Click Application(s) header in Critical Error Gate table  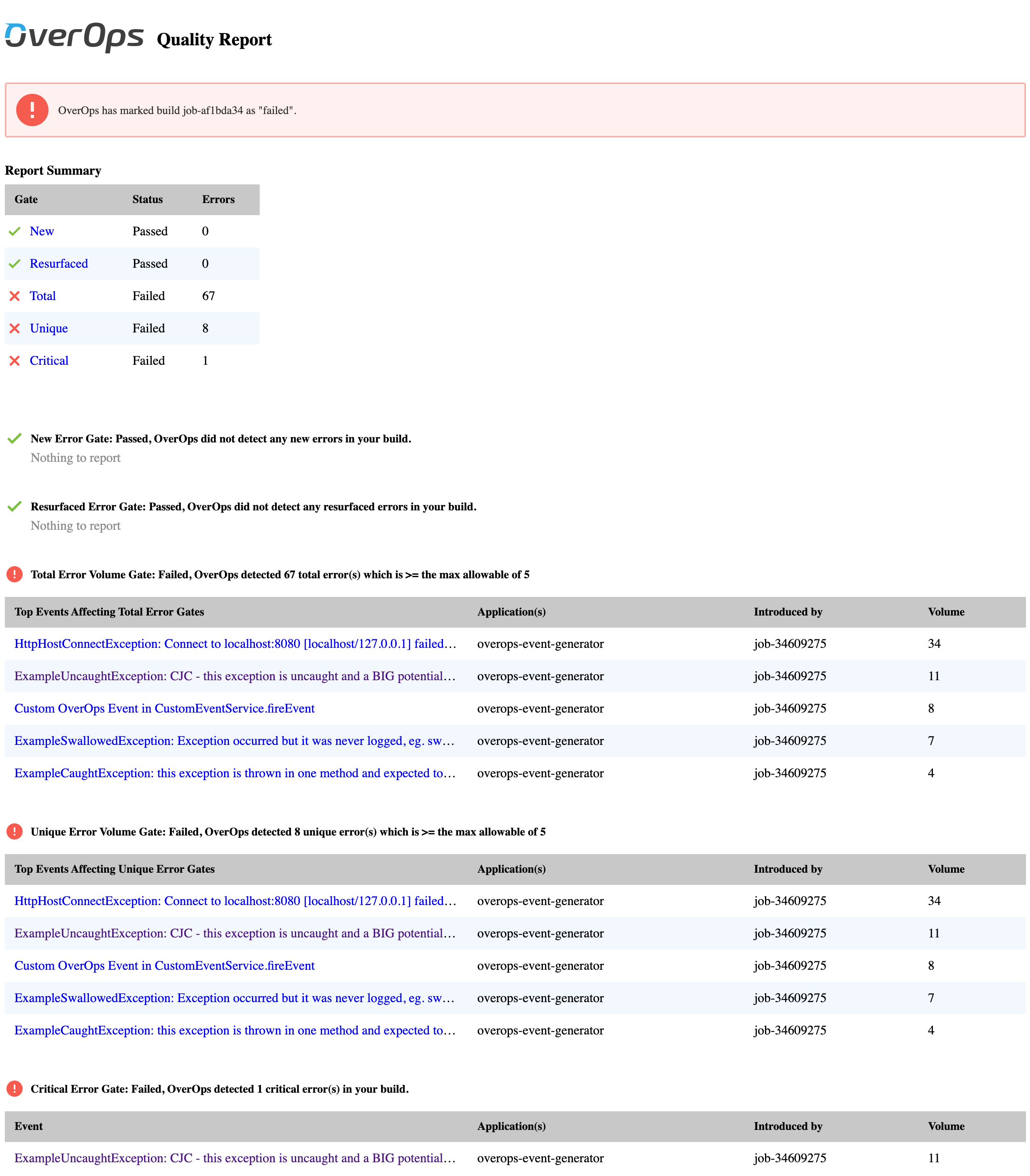(511, 1126)
